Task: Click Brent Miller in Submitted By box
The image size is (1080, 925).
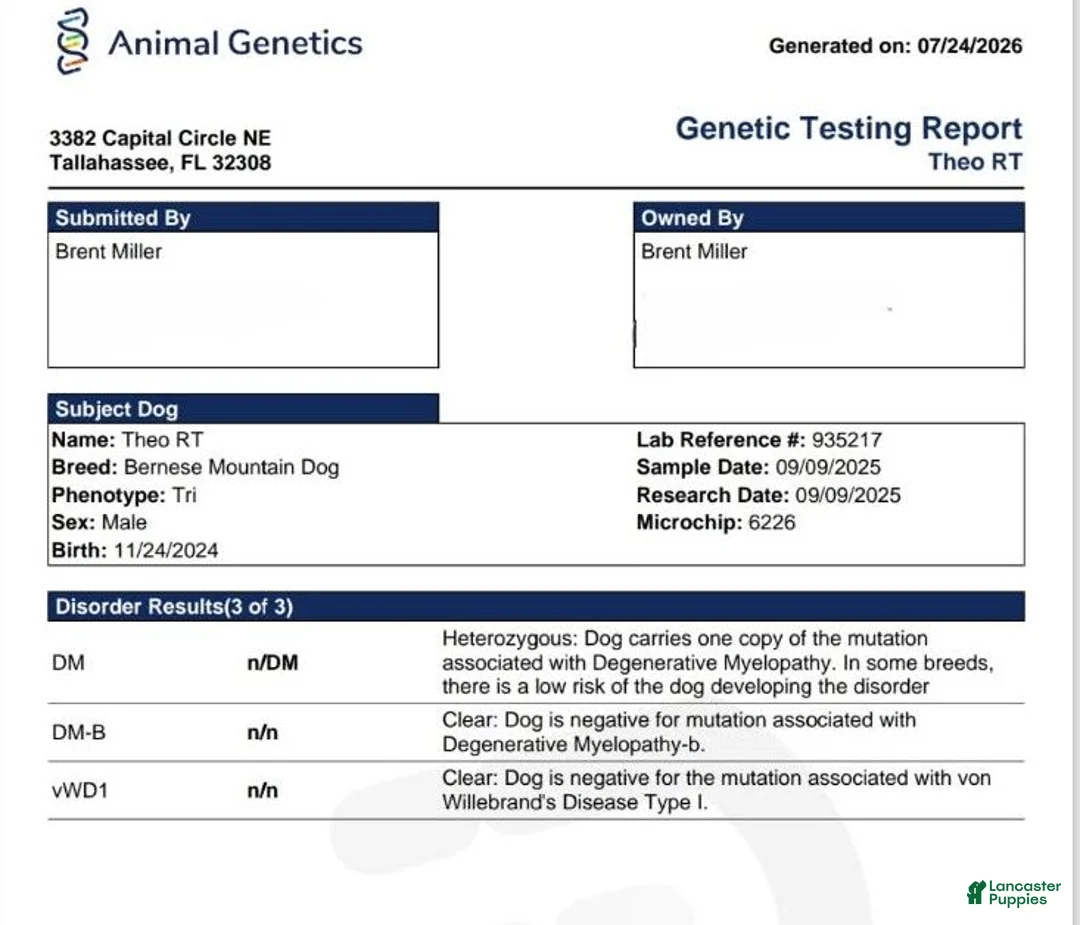Action: point(109,251)
